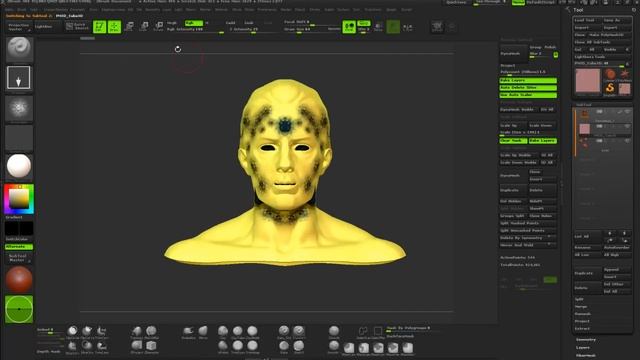Expand the FiberMesh section
Screen dimensions: 640x360
(585, 355)
